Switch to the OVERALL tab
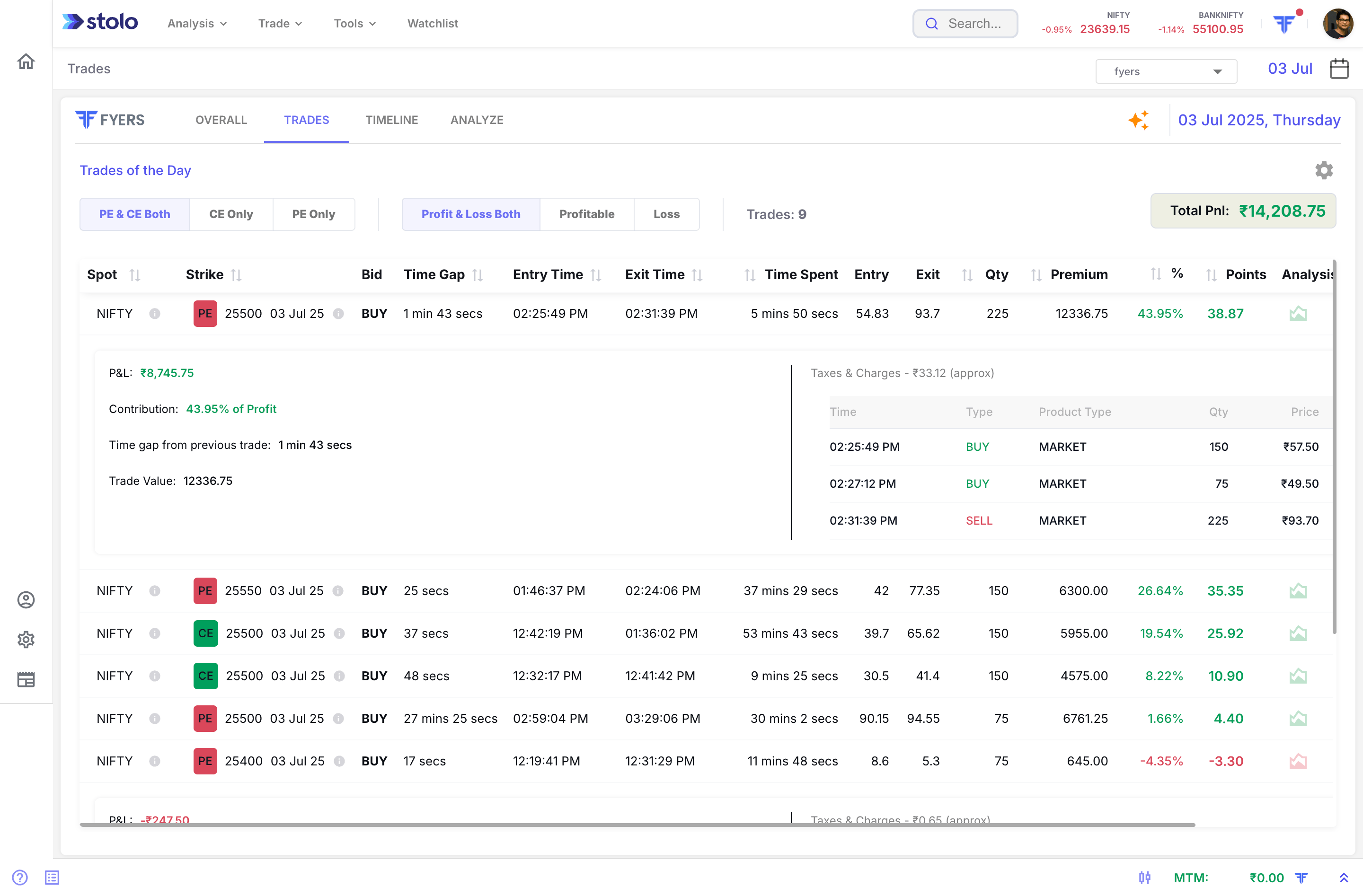The image size is (1363, 896). click(x=221, y=120)
